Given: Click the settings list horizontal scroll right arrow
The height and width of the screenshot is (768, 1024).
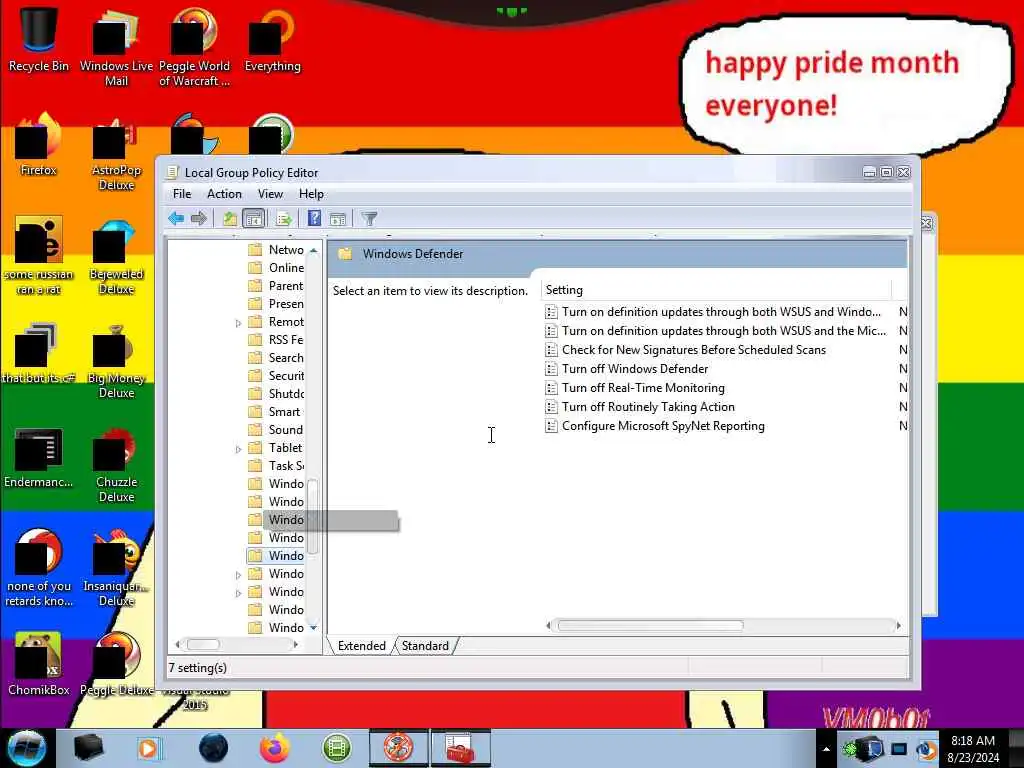Looking at the screenshot, I should (899, 626).
